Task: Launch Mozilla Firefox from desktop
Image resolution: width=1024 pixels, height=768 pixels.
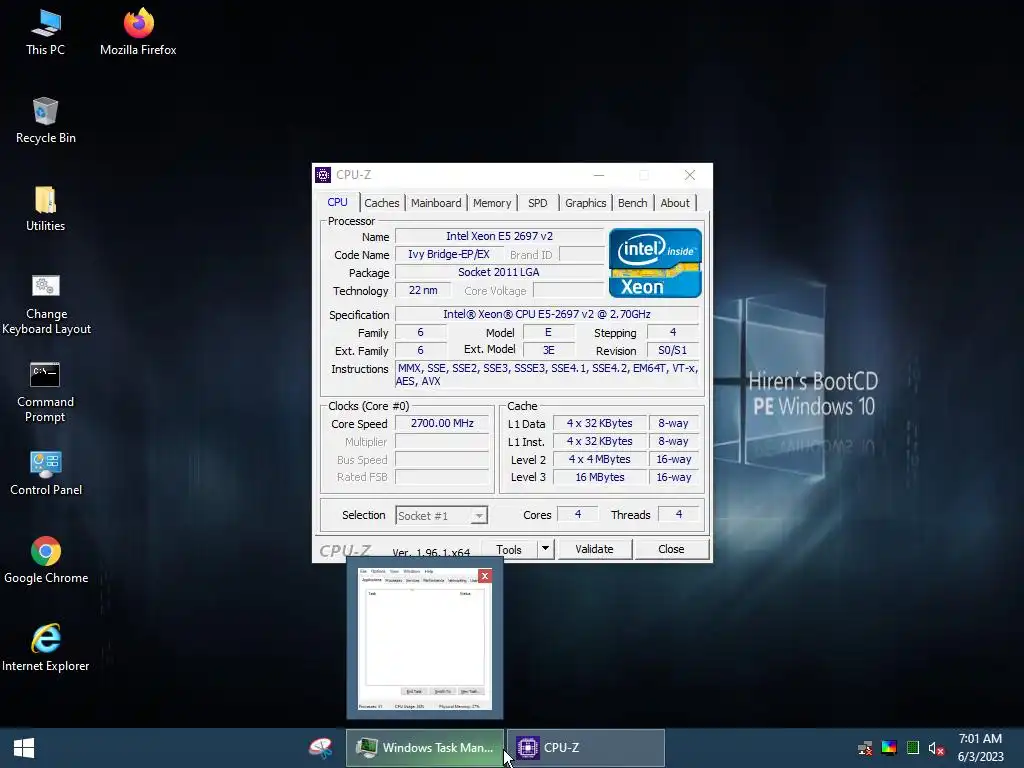Action: 138,32
